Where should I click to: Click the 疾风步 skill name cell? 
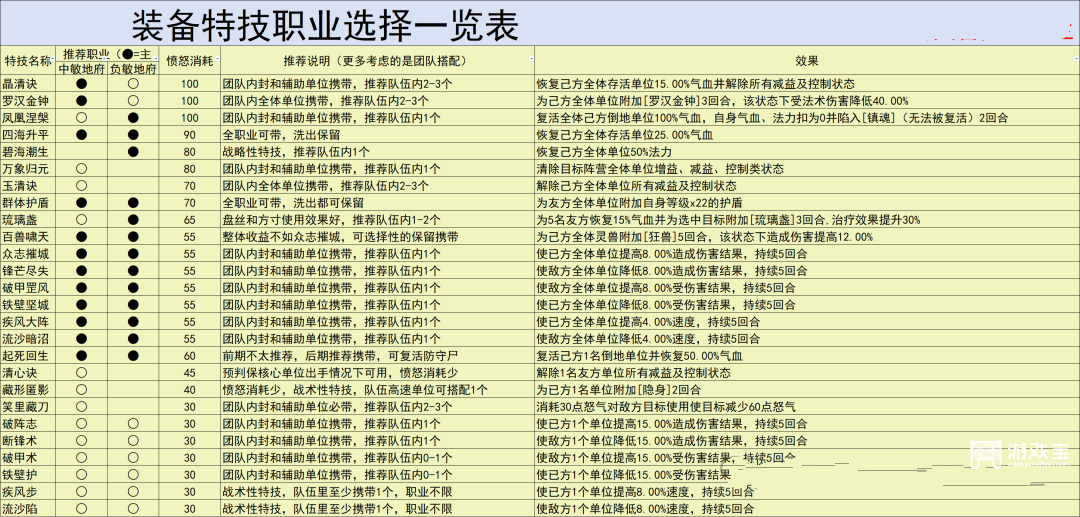tap(28, 492)
